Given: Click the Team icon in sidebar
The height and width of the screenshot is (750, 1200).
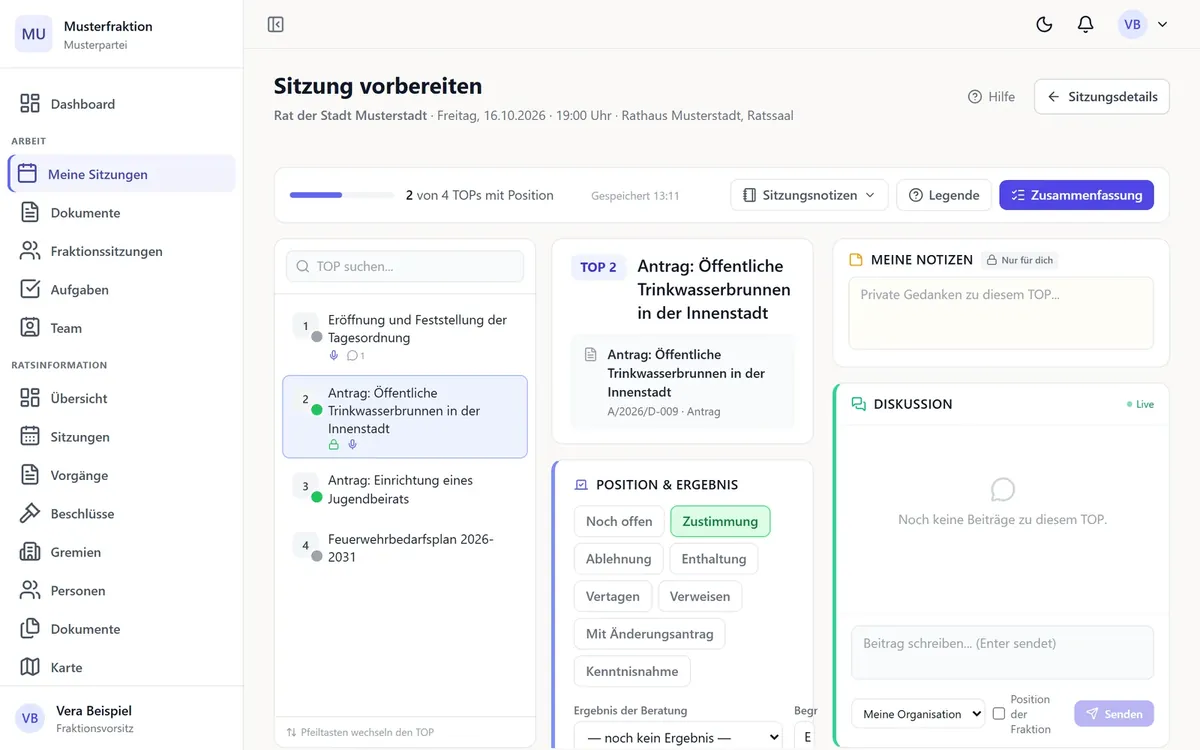Looking at the screenshot, I should pos(30,328).
